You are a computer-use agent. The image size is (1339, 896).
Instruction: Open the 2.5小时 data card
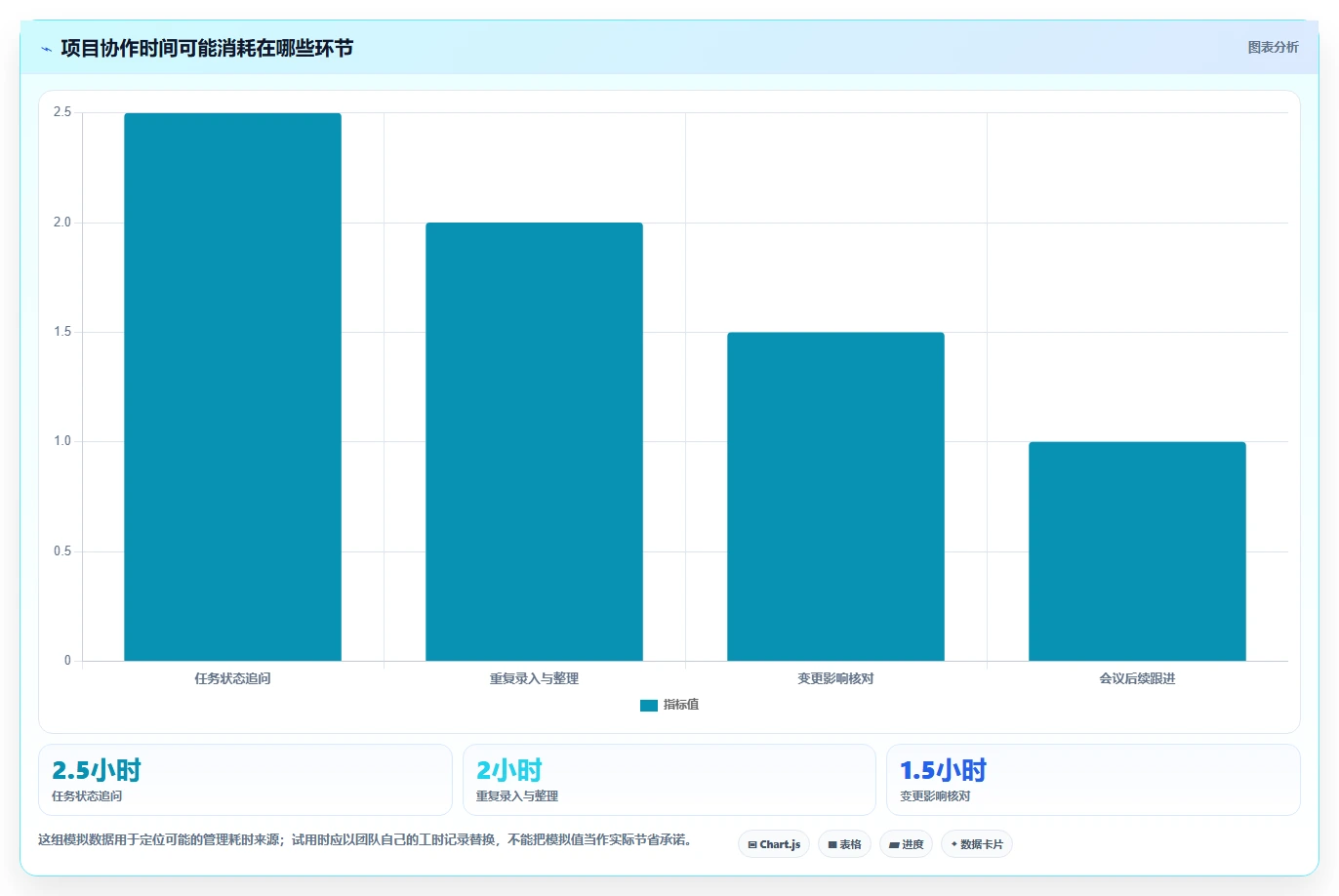[x=245, y=780]
